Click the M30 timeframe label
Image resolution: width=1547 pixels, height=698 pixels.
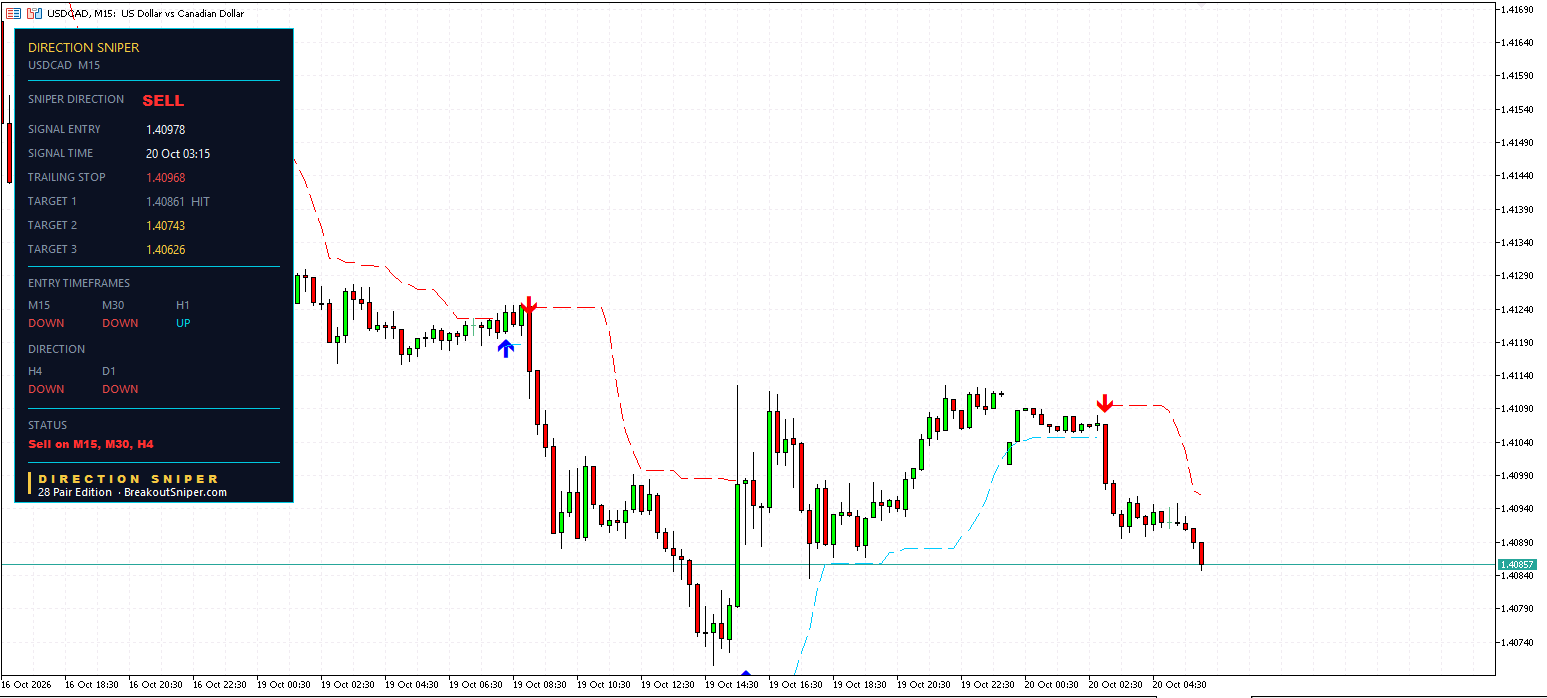[x=114, y=306]
